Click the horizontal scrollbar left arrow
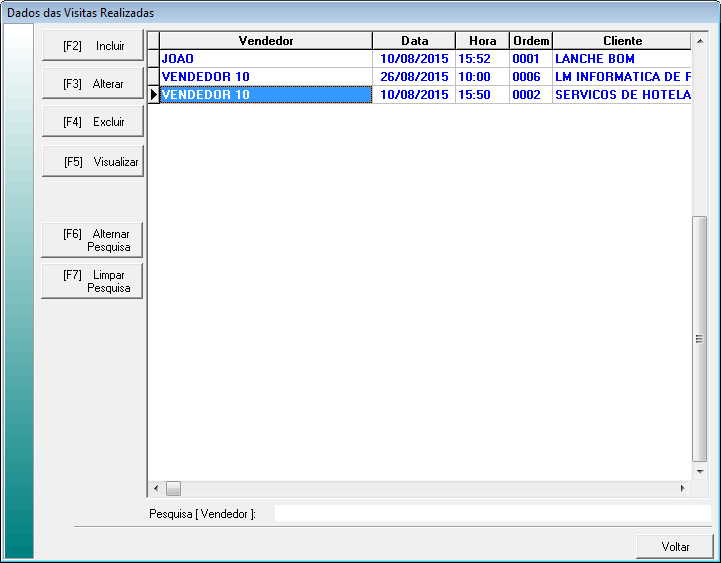The width and height of the screenshot is (721, 563). pyautogui.click(x=156, y=488)
